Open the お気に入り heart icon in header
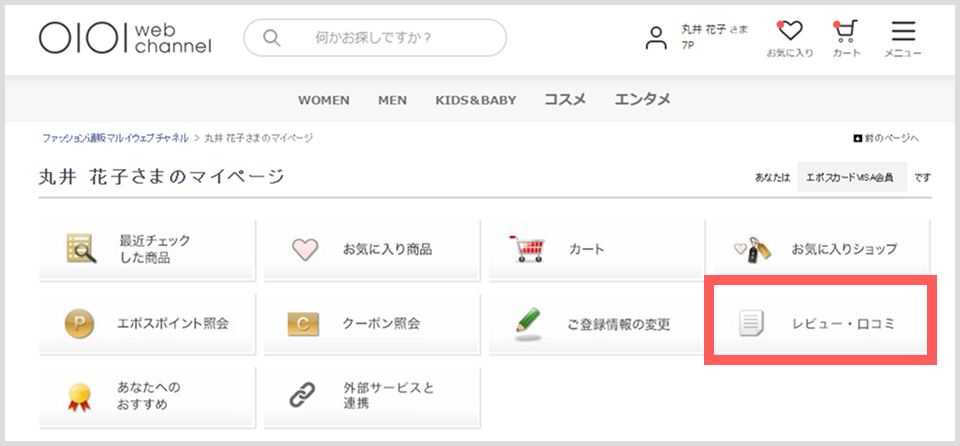This screenshot has height=446, width=960. 790,39
